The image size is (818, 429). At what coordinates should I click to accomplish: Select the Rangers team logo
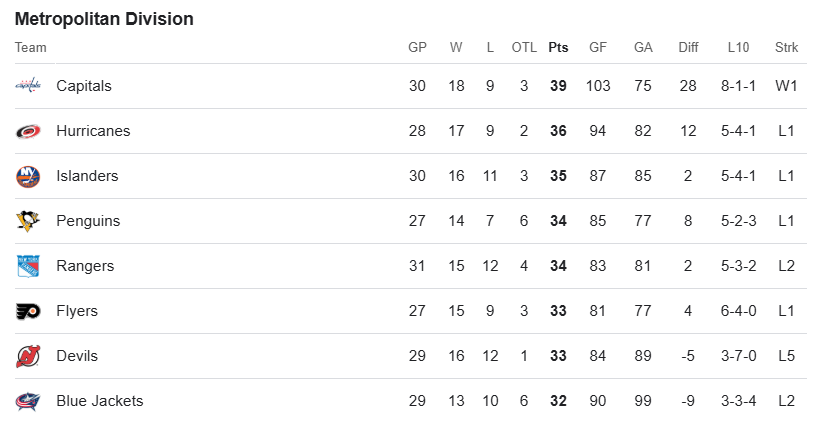28,266
